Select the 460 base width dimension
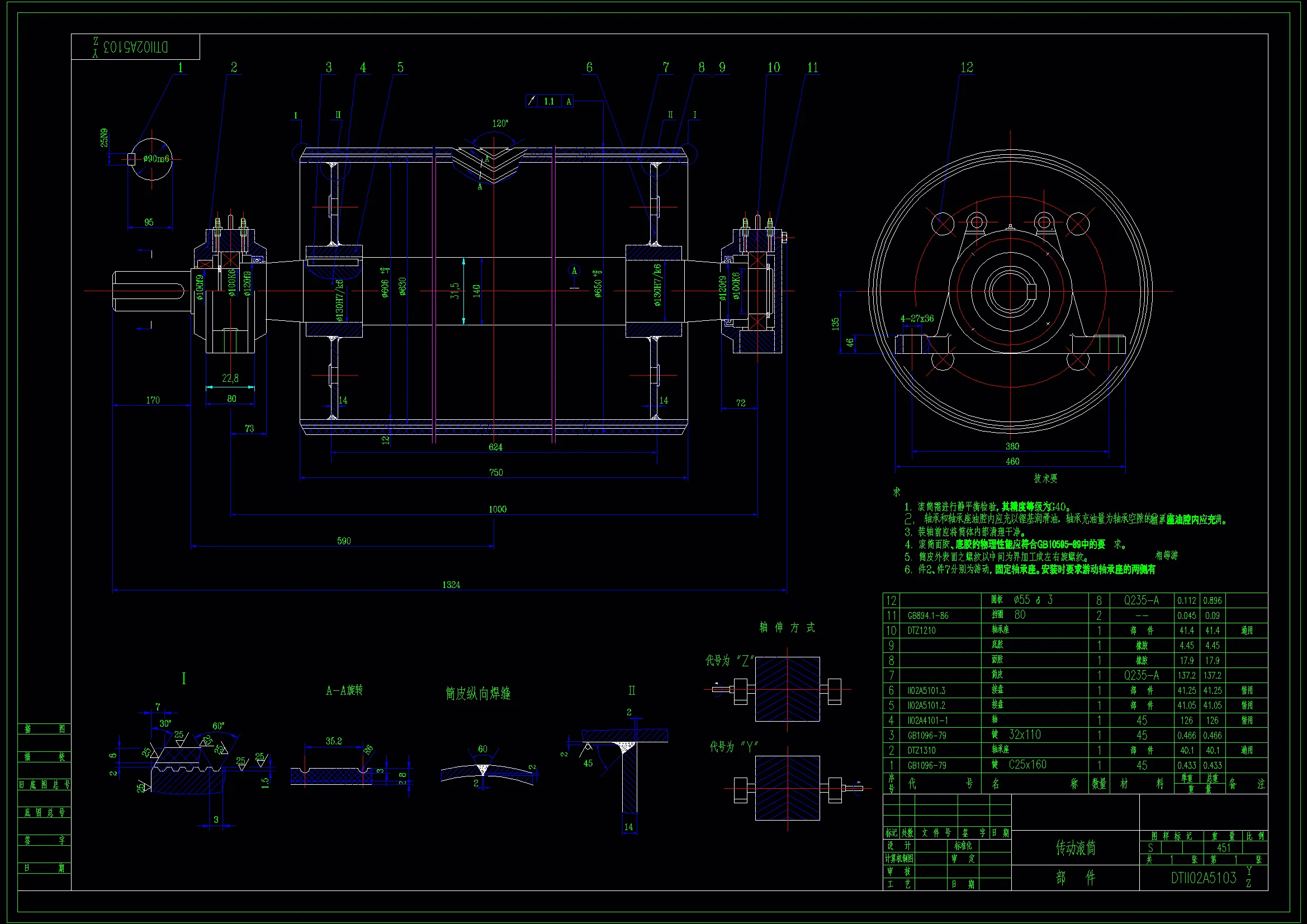Screen dimensions: 1307x924 (x=1012, y=461)
